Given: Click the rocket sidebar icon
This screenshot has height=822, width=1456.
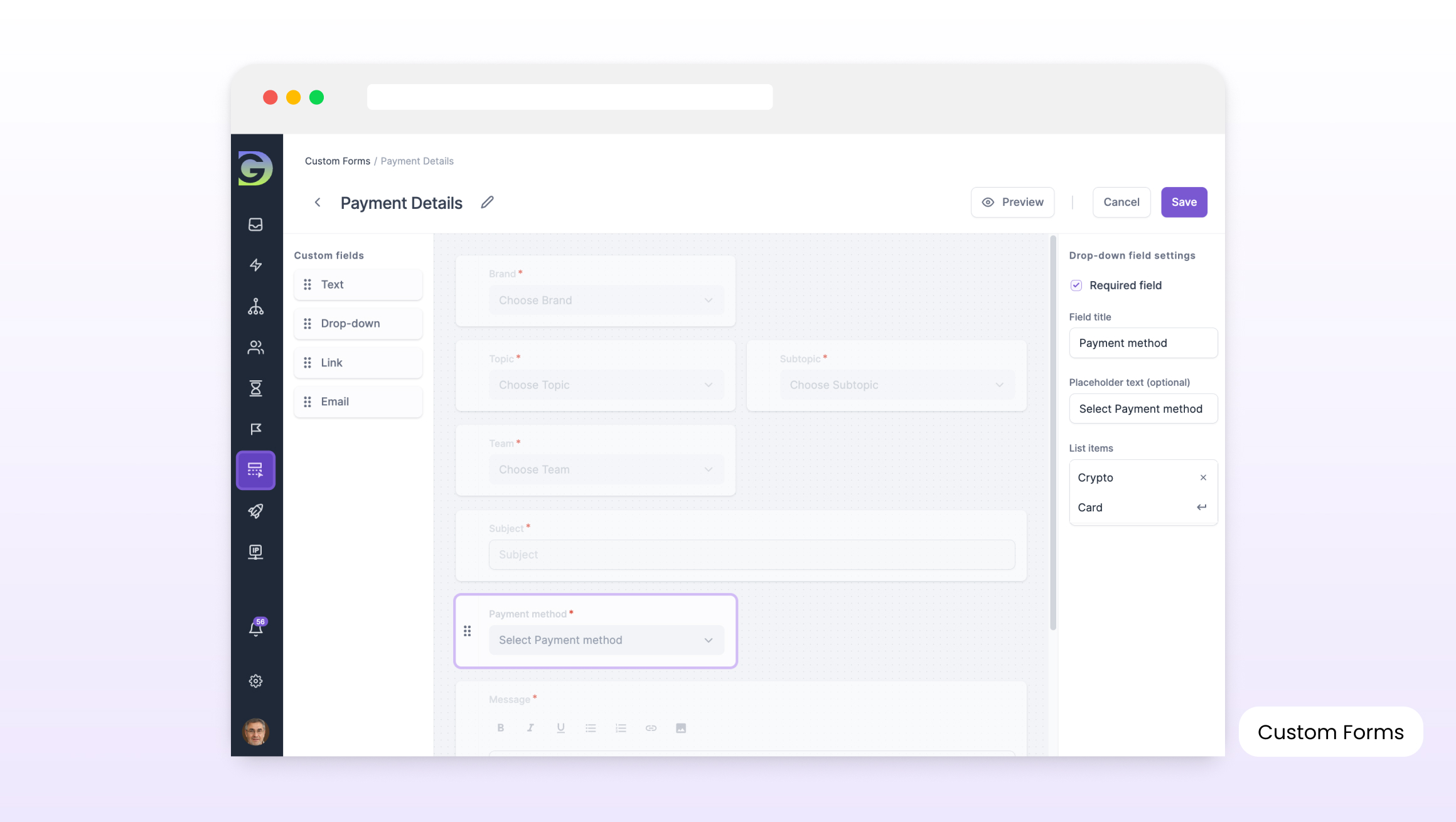Looking at the screenshot, I should pyautogui.click(x=255, y=511).
